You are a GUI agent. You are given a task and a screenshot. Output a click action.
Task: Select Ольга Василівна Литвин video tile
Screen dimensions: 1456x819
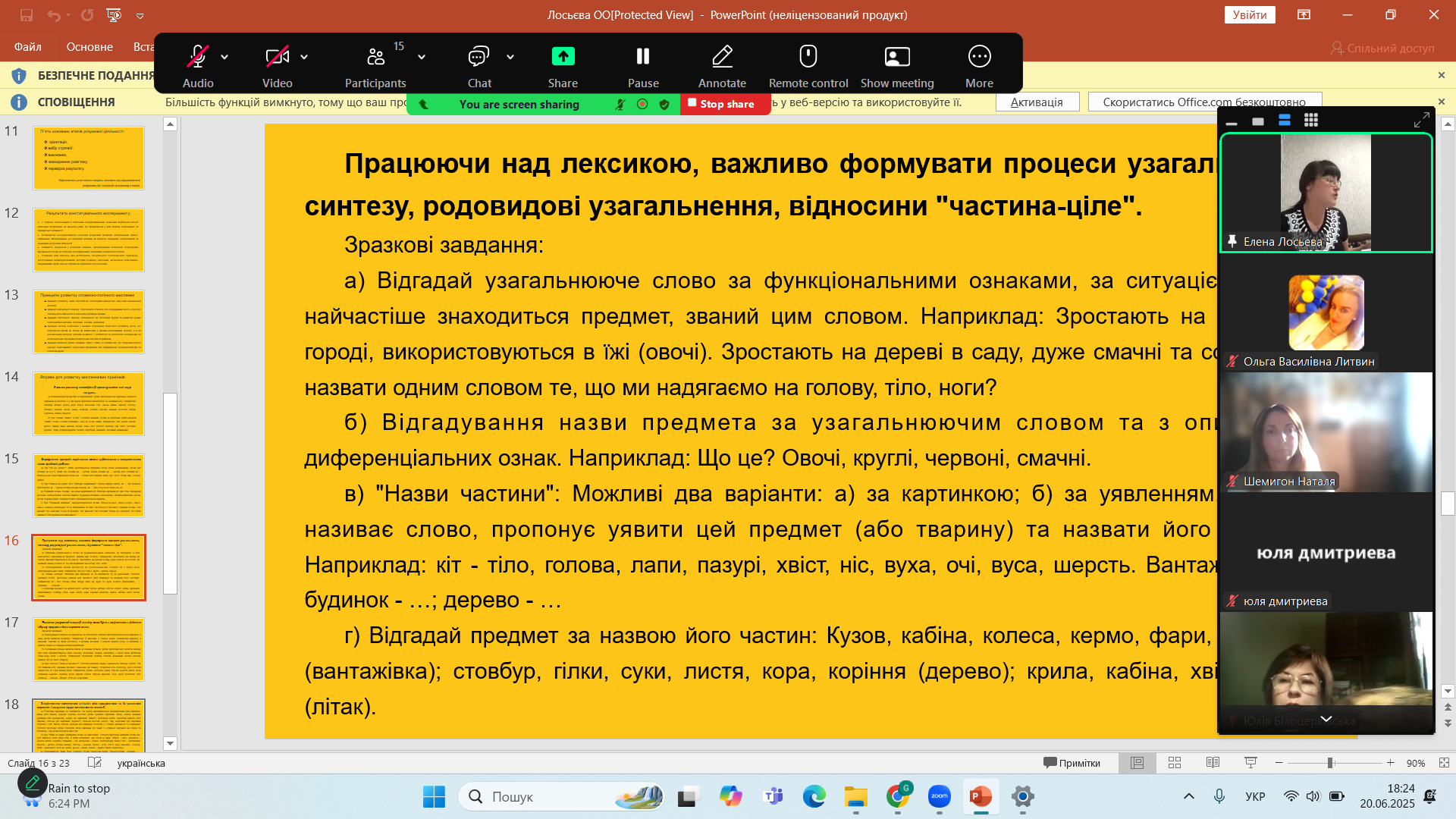1326,312
